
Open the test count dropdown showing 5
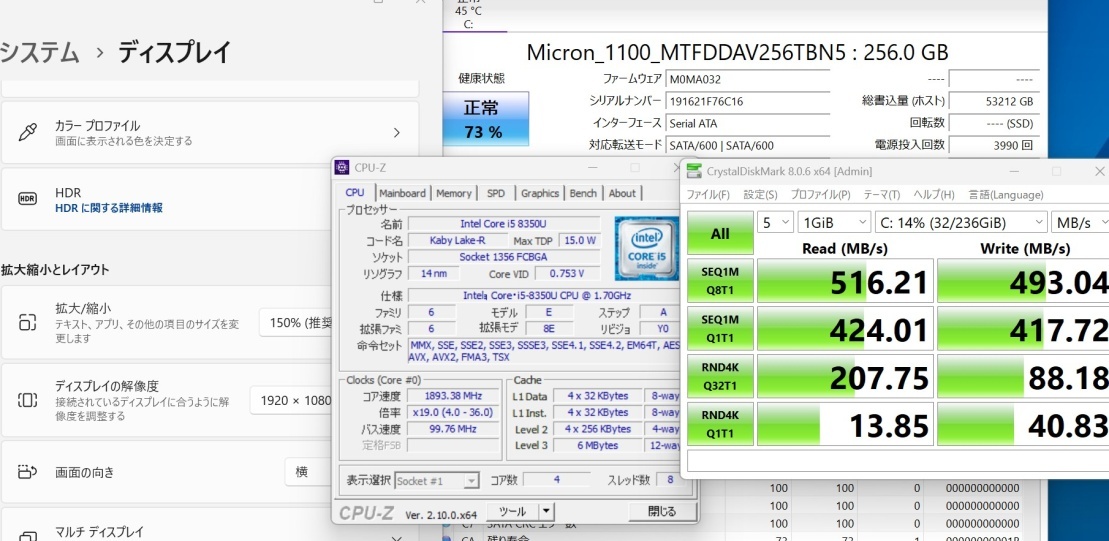(775, 221)
